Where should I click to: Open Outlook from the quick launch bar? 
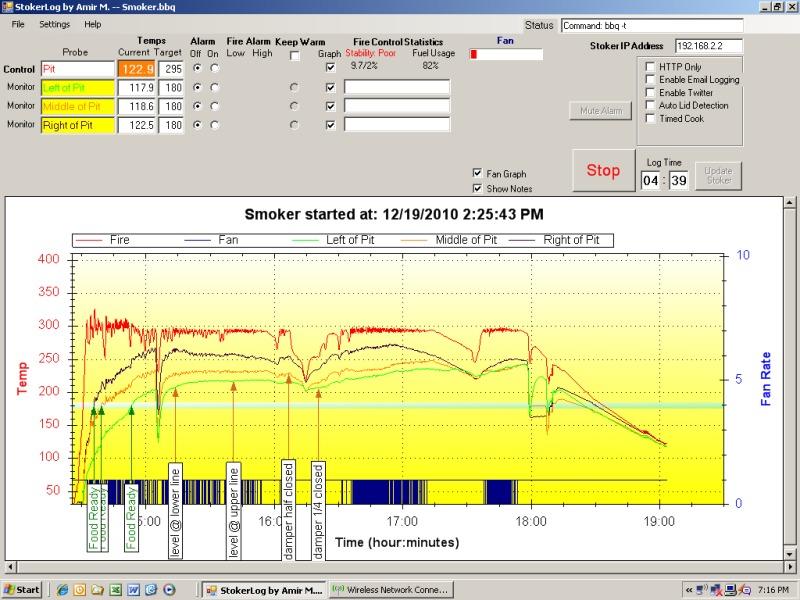coord(80,590)
